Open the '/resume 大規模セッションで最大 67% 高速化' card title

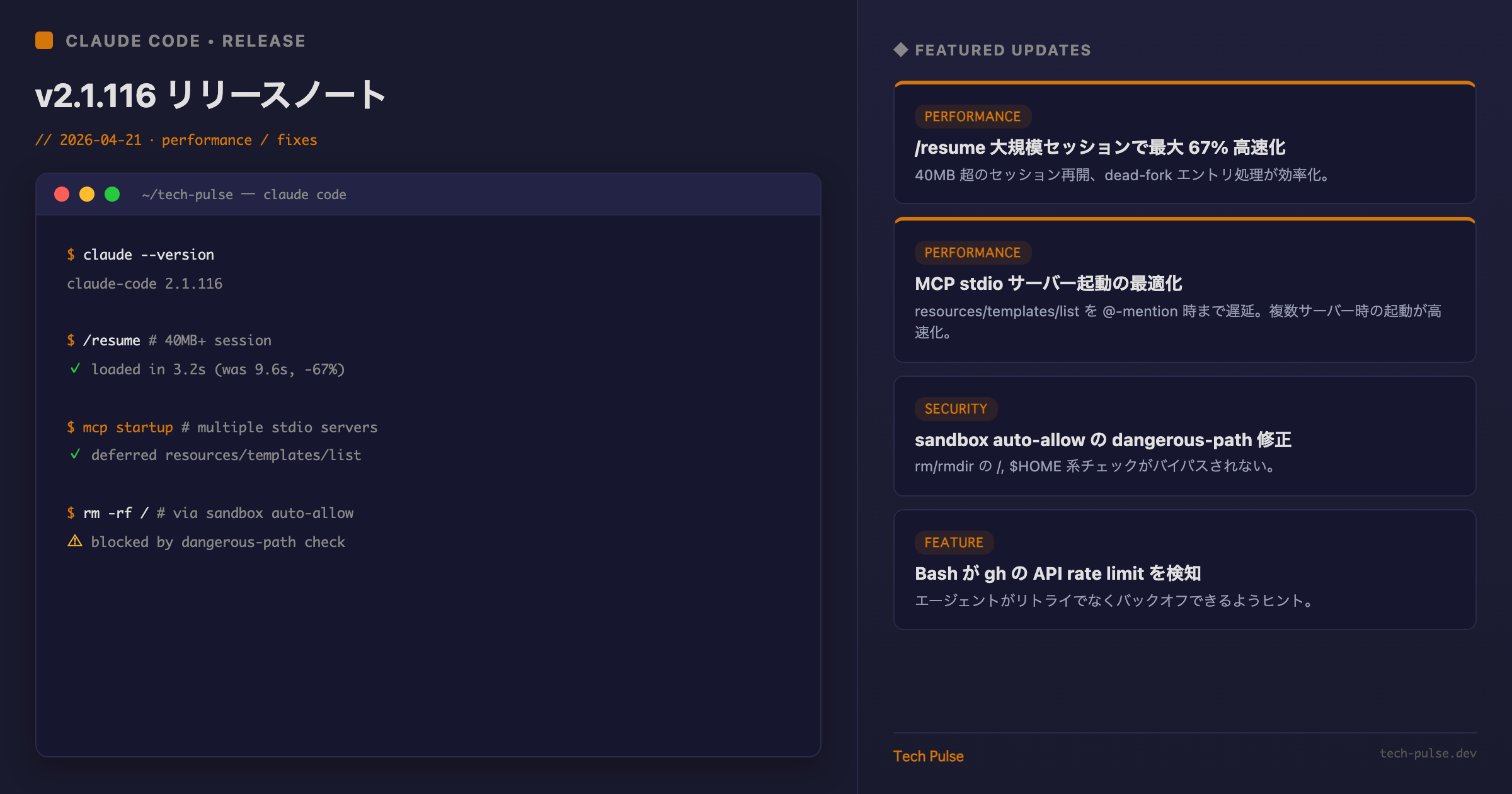point(1100,147)
